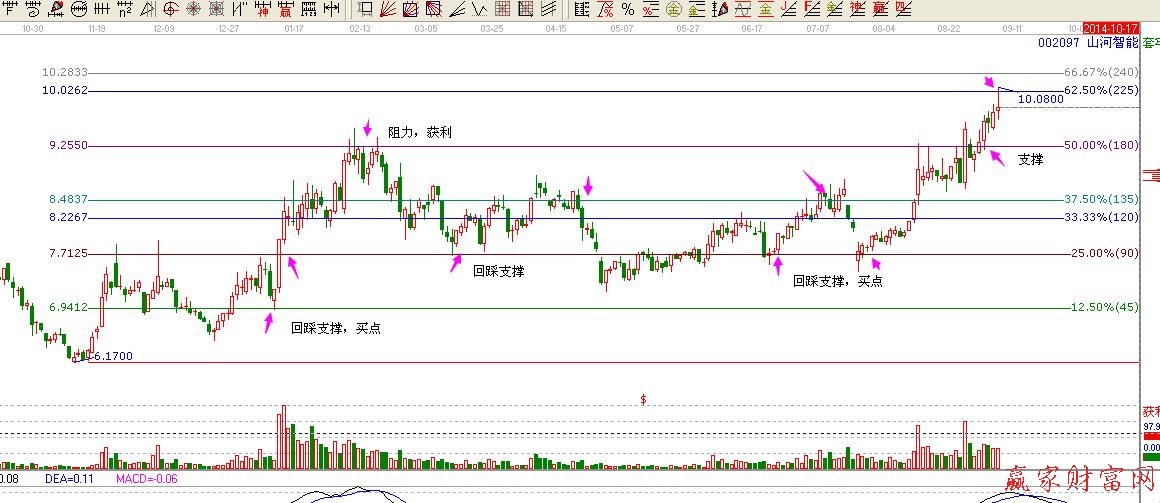Select the 50.00%(180) retracement level label
The height and width of the screenshot is (503, 1160).
pyautogui.click(x=1101, y=145)
